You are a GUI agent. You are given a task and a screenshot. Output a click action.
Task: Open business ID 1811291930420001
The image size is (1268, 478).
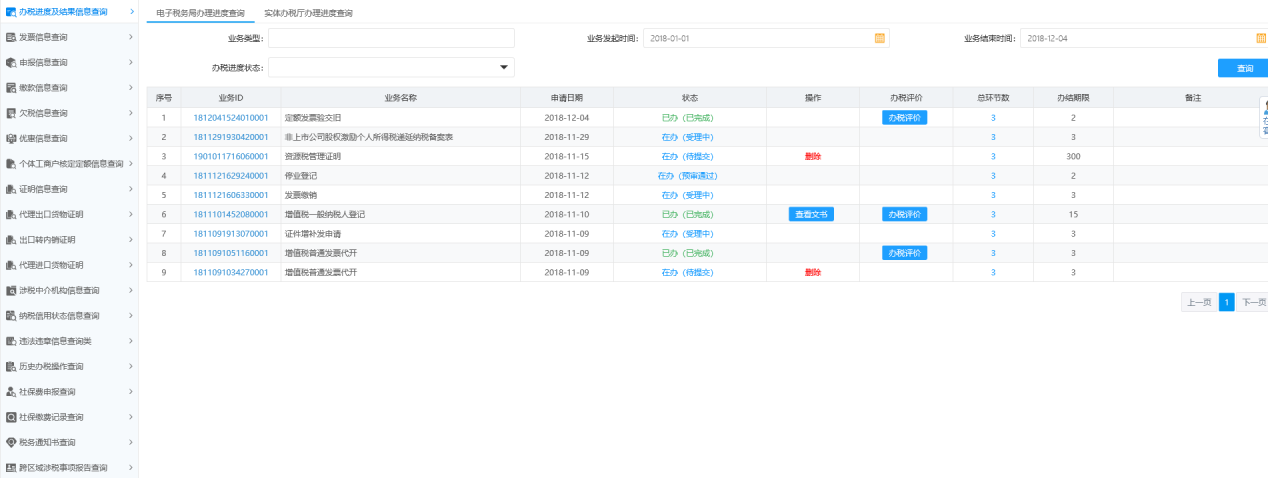pos(231,136)
